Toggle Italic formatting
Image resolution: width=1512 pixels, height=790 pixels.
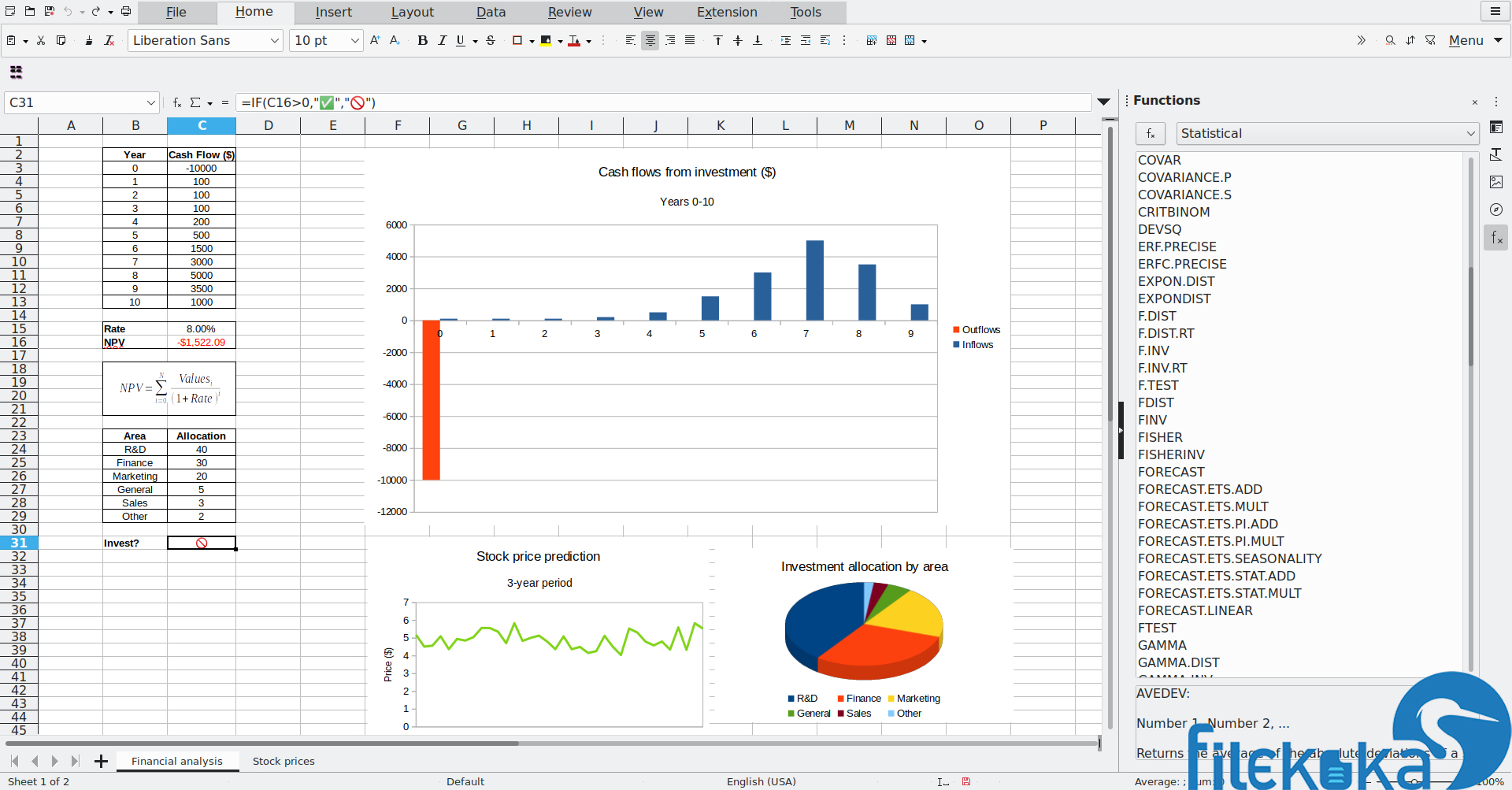point(442,40)
